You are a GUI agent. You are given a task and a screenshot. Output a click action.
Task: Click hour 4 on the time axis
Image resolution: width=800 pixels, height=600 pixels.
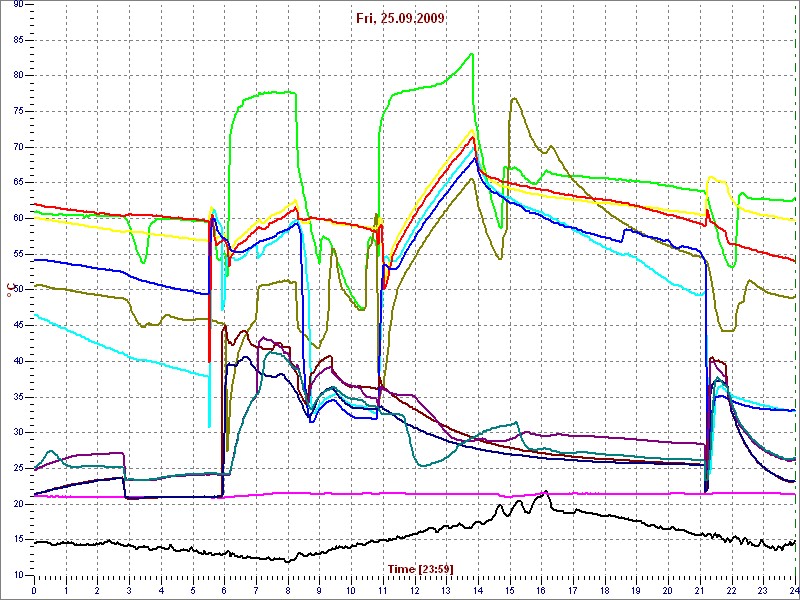[x=161, y=589]
